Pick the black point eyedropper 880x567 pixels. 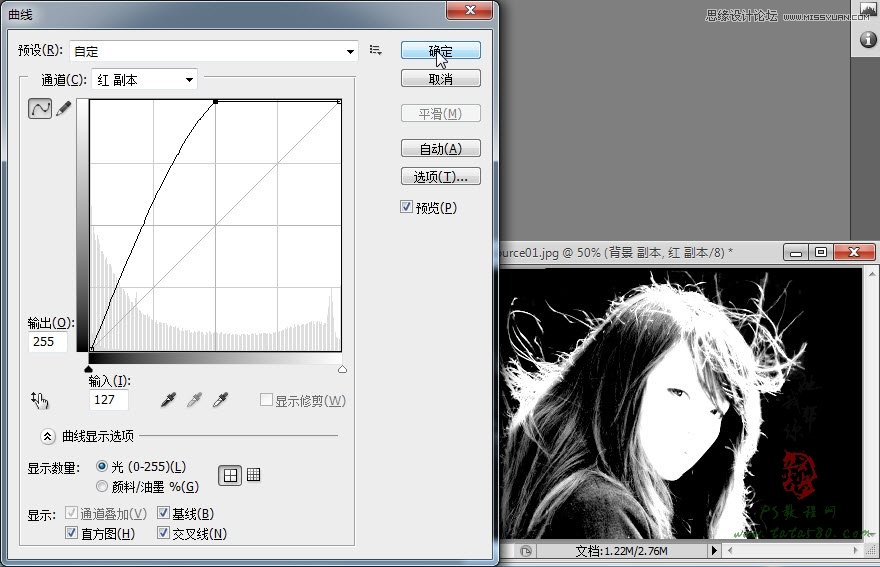(168, 400)
